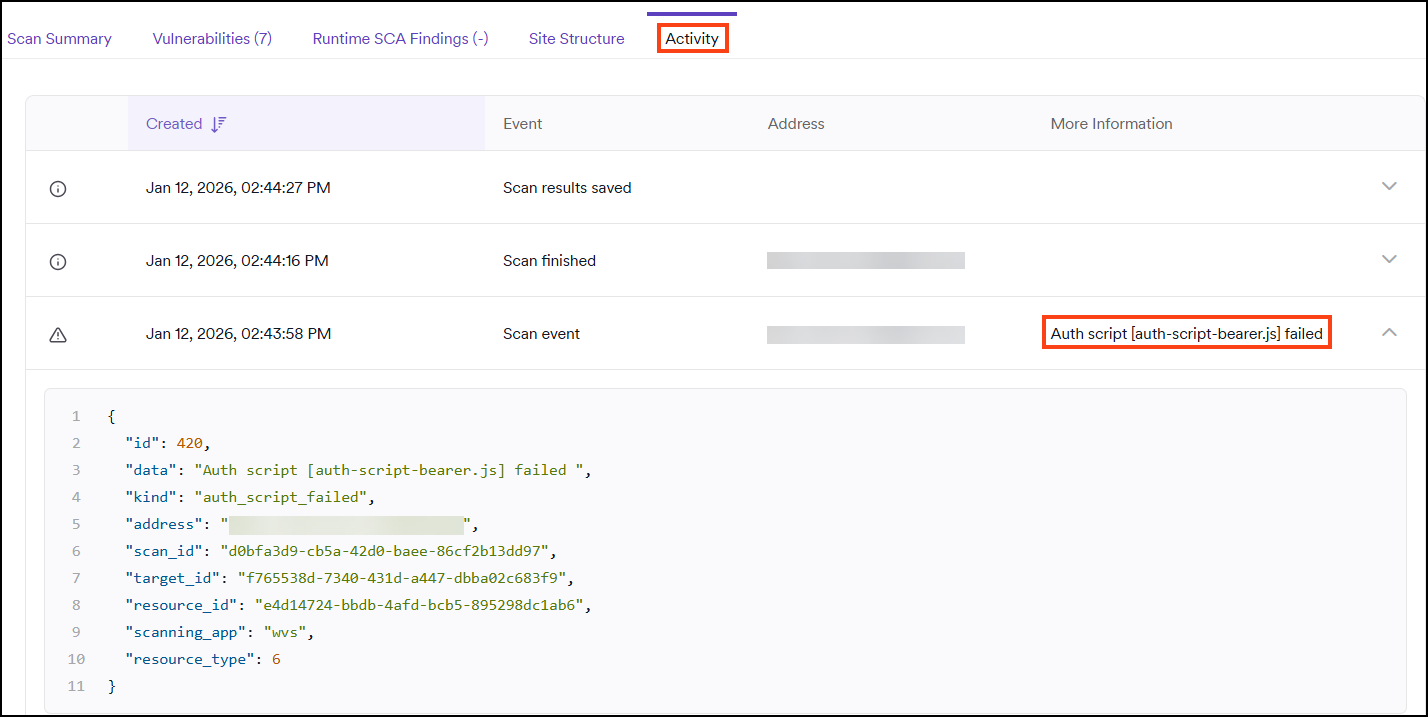The image size is (1428, 717).
Task: Switch to the Scan Summary tab
Action: pyautogui.click(x=59, y=38)
